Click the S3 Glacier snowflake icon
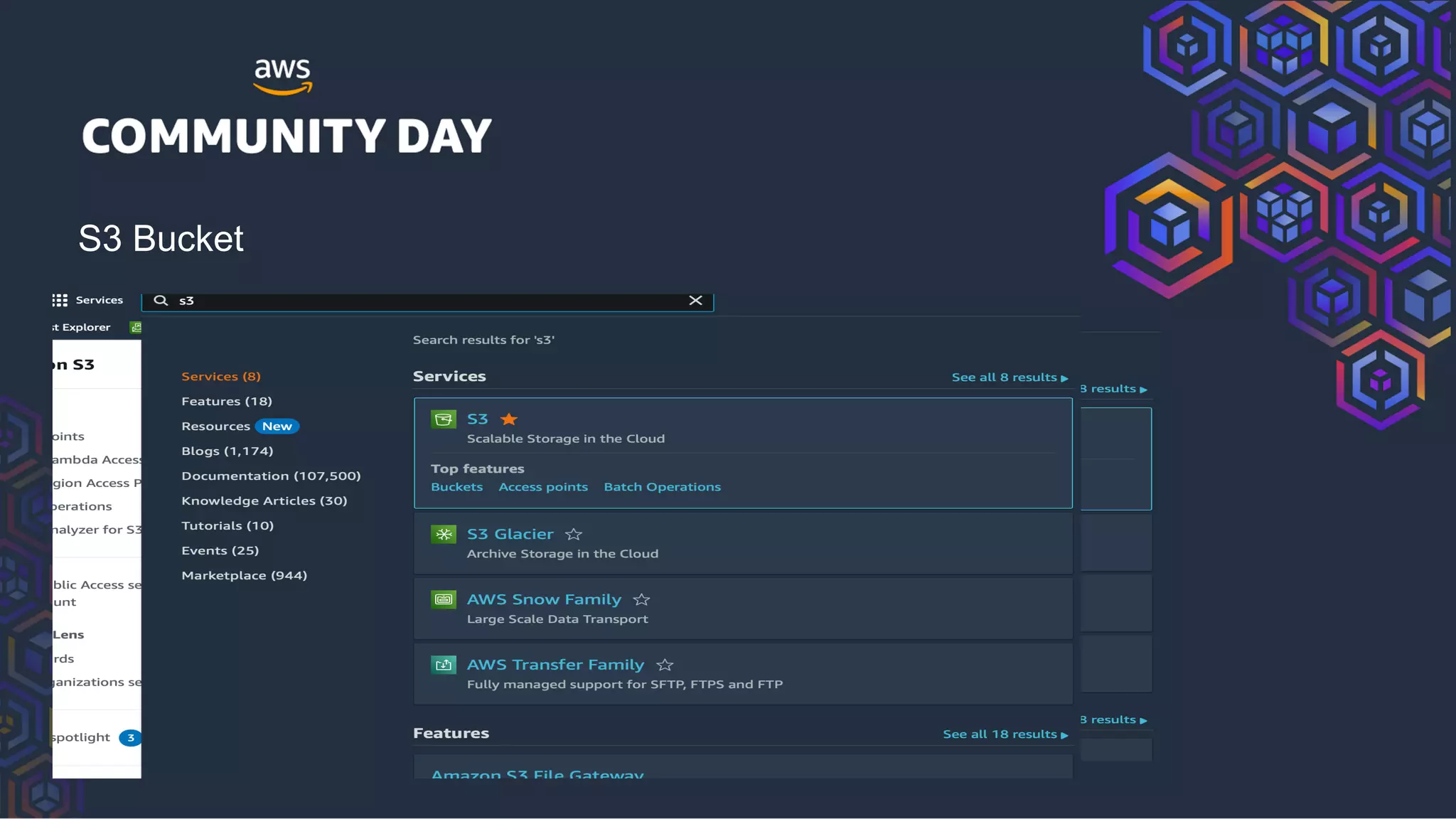1456x819 pixels. click(x=444, y=534)
